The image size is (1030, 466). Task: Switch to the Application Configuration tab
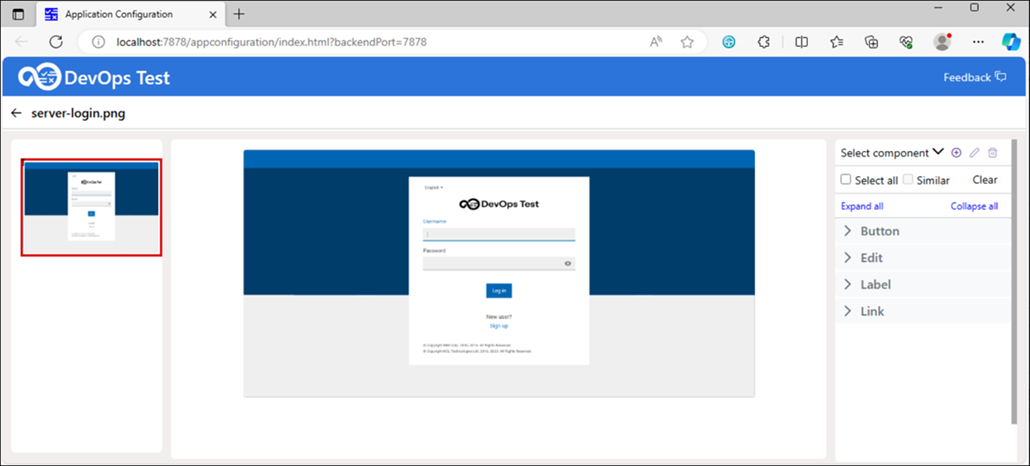click(129, 14)
